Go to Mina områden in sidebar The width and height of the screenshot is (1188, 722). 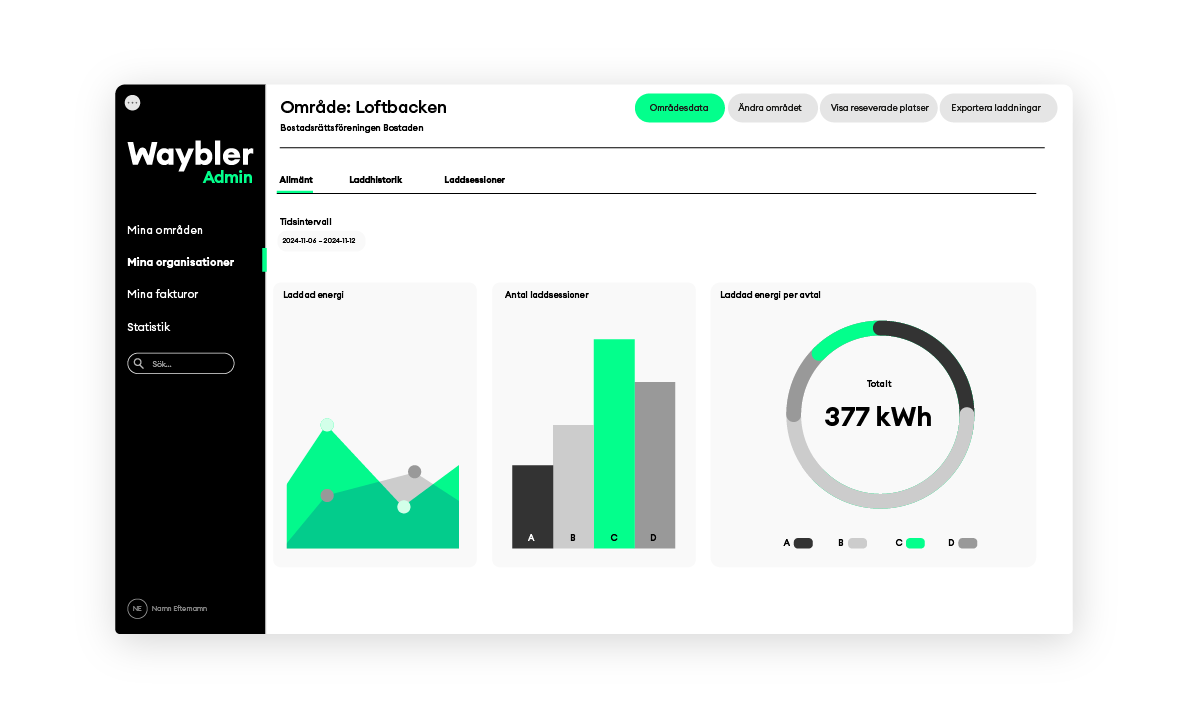coord(165,230)
